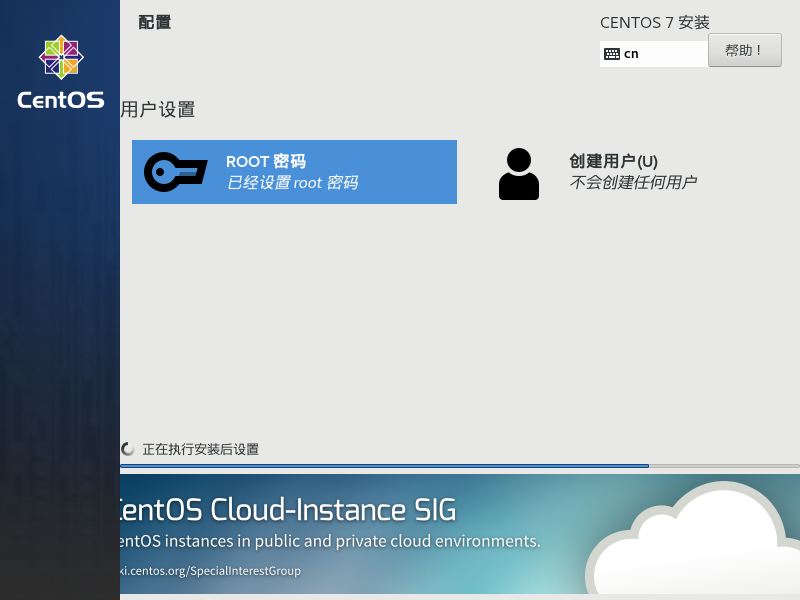Click the CentOS Cloud-Instance SIG banner title
800x600 pixels.
coord(288,510)
